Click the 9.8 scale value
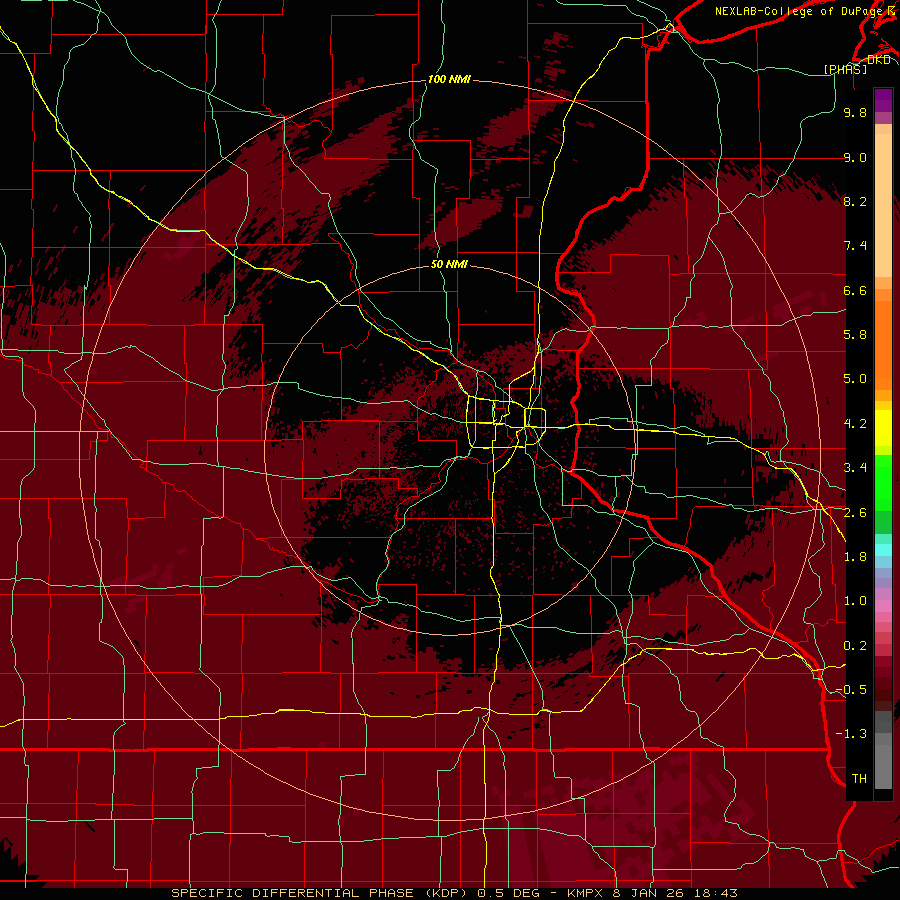This screenshot has height=900, width=900. click(x=855, y=112)
